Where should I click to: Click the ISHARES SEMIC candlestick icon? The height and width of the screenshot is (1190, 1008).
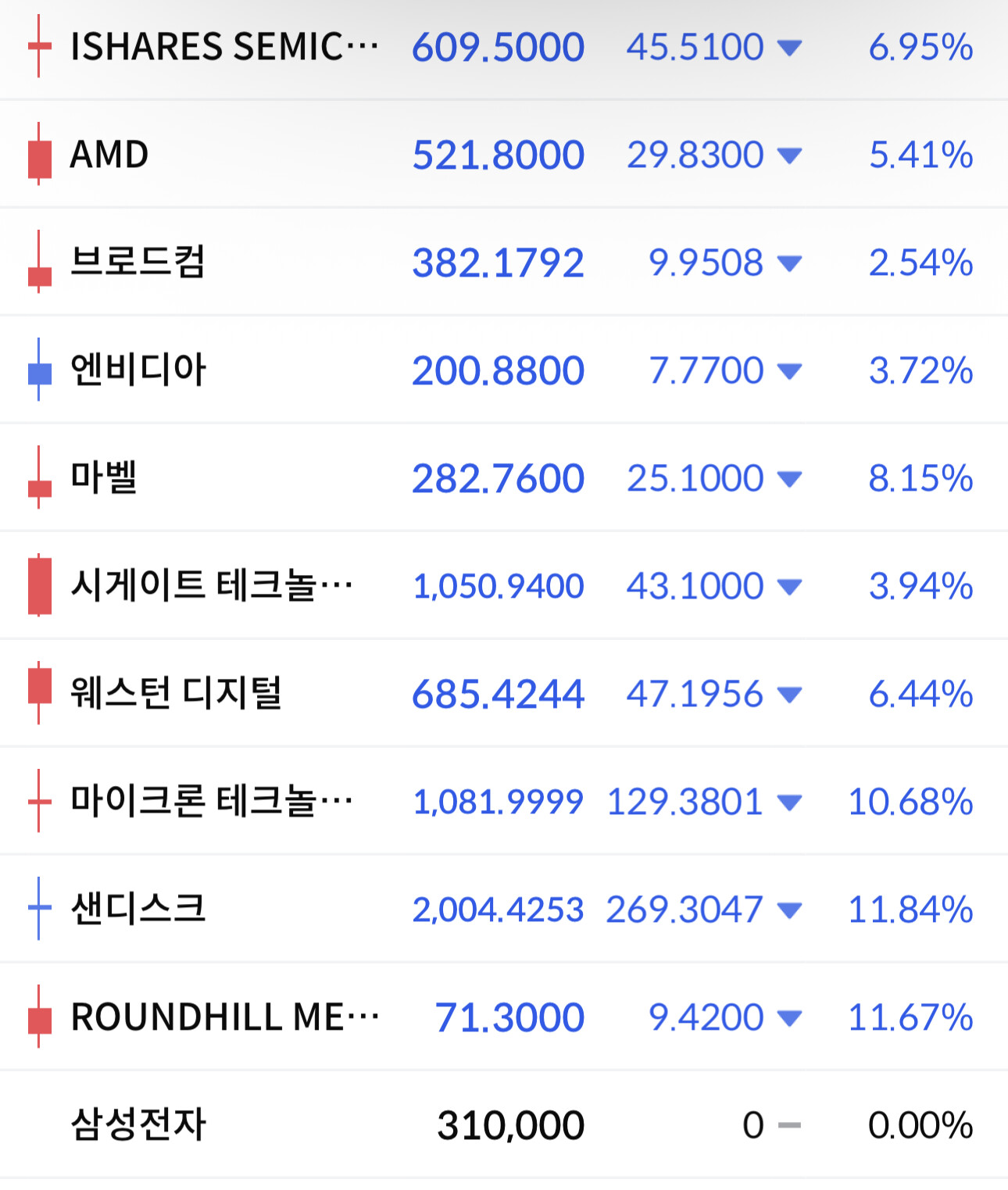(39, 46)
